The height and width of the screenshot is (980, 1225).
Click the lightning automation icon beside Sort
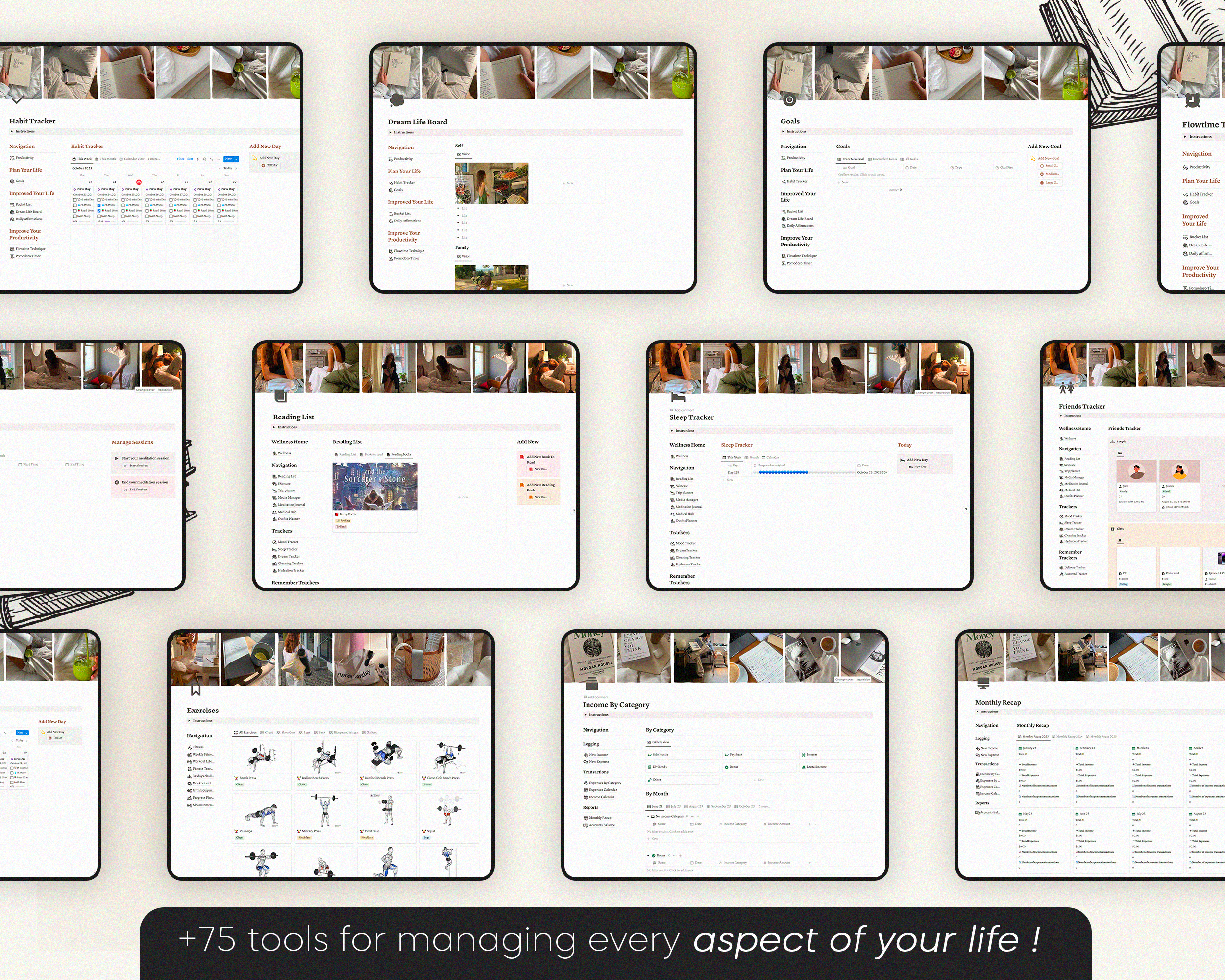(198, 159)
